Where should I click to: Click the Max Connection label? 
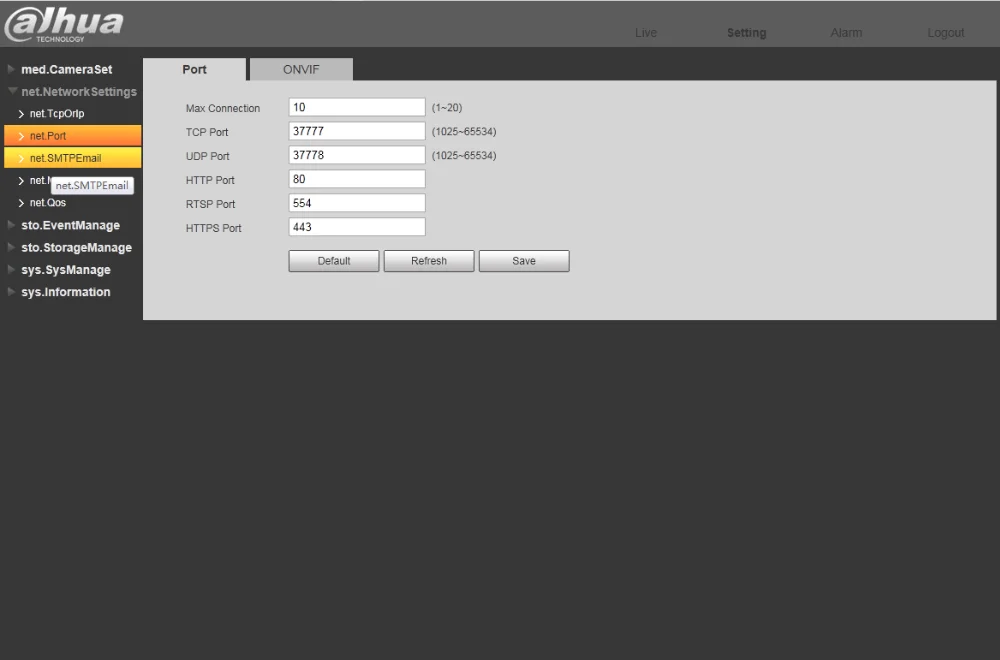[223, 108]
